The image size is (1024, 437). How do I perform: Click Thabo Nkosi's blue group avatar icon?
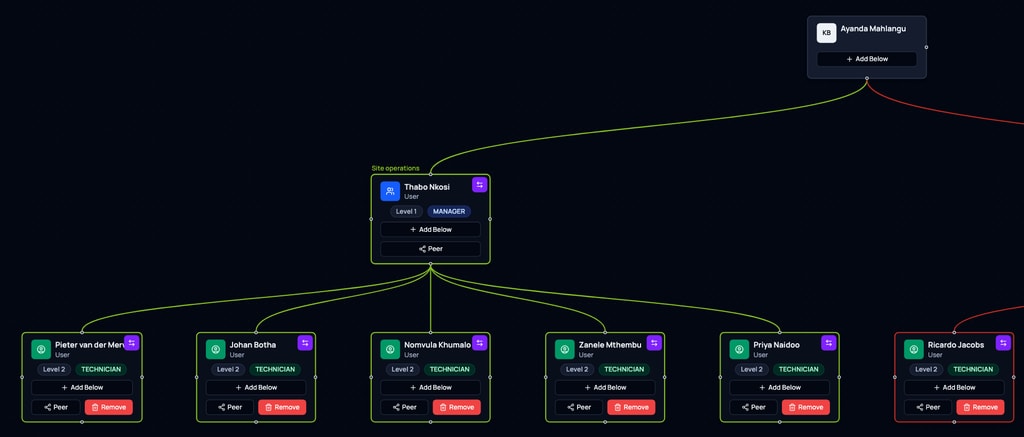(390, 191)
